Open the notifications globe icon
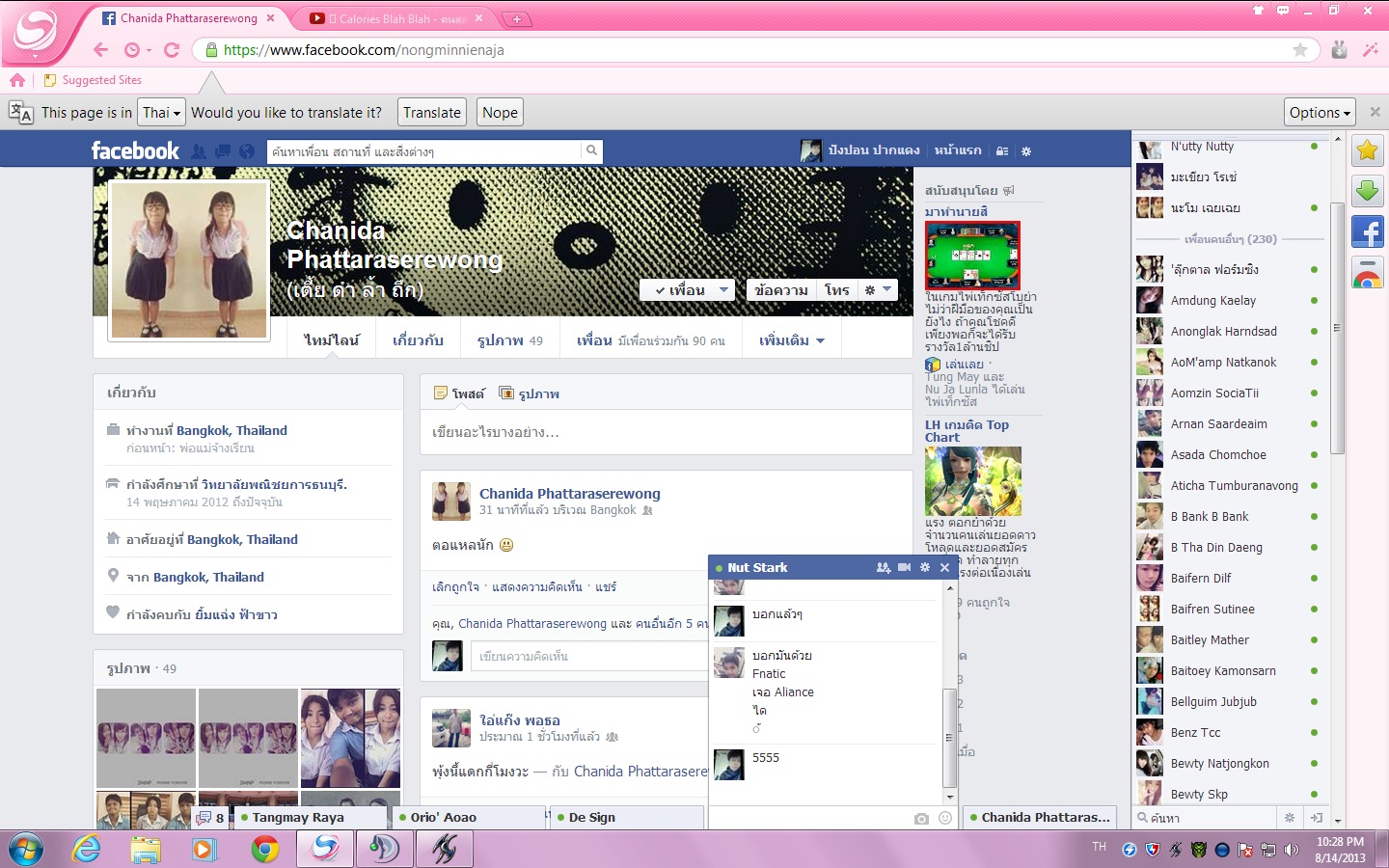The image size is (1389, 868). click(247, 151)
